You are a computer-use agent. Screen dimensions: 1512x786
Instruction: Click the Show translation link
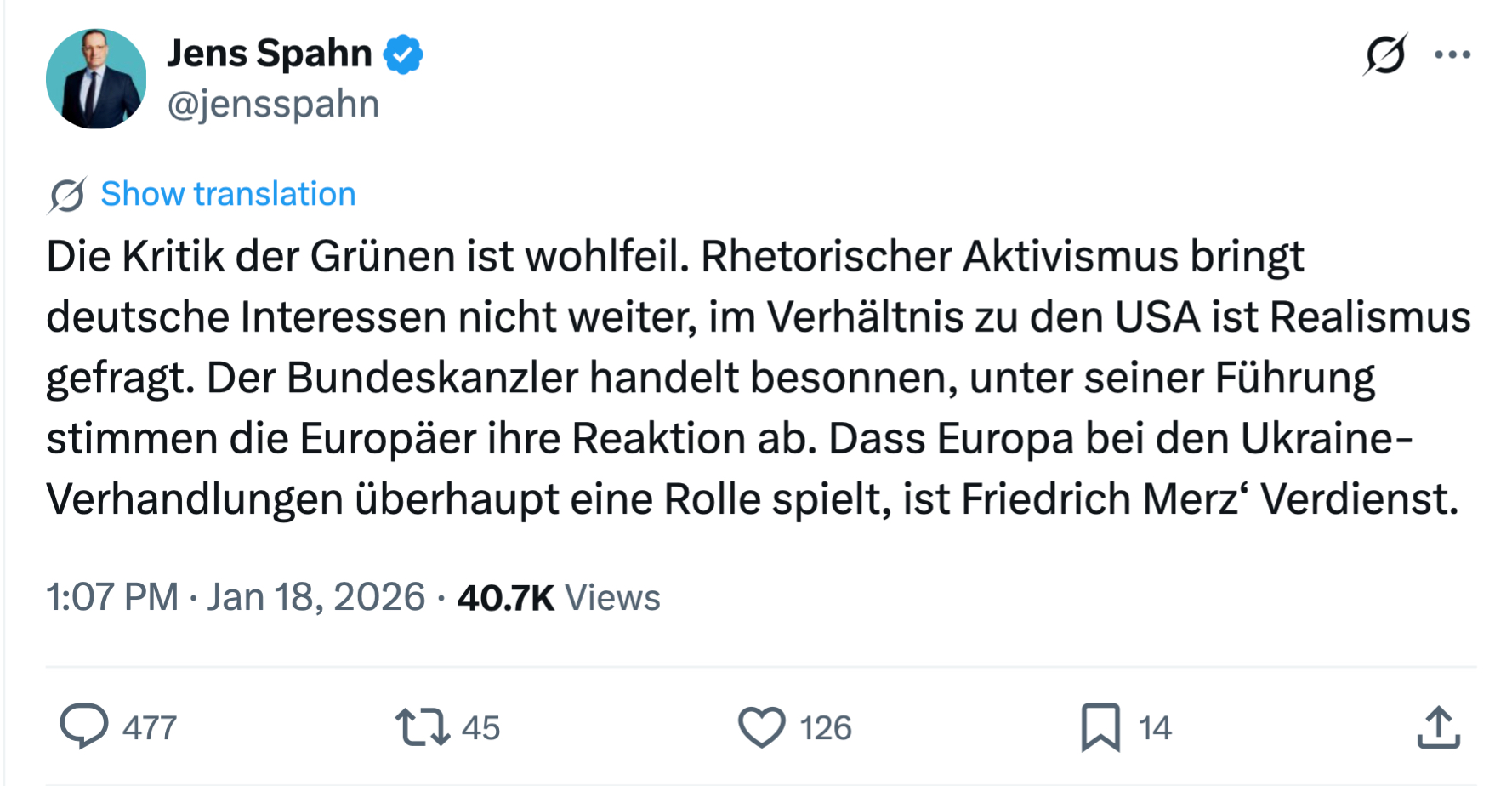[x=228, y=194]
